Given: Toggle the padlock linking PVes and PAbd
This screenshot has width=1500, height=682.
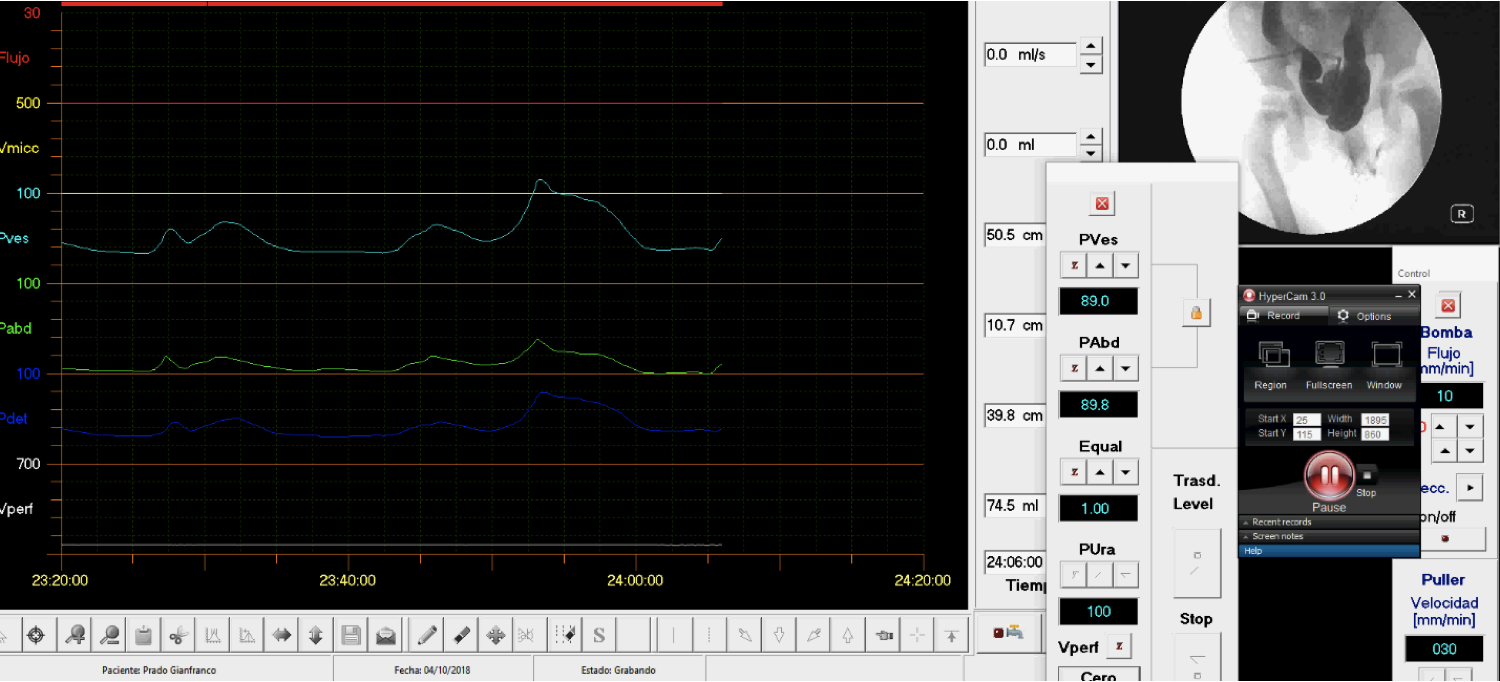Looking at the screenshot, I should 1195,313.
